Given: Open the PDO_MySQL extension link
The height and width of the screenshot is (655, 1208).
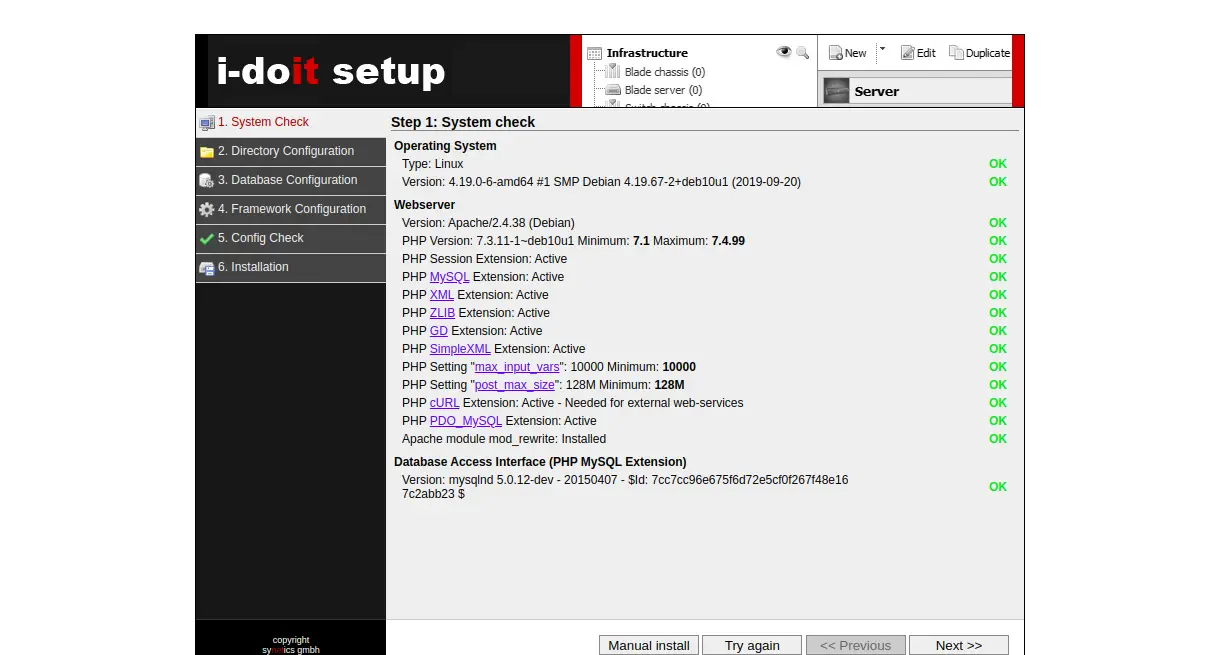Looking at the screenshot, I should click(466, 421).
